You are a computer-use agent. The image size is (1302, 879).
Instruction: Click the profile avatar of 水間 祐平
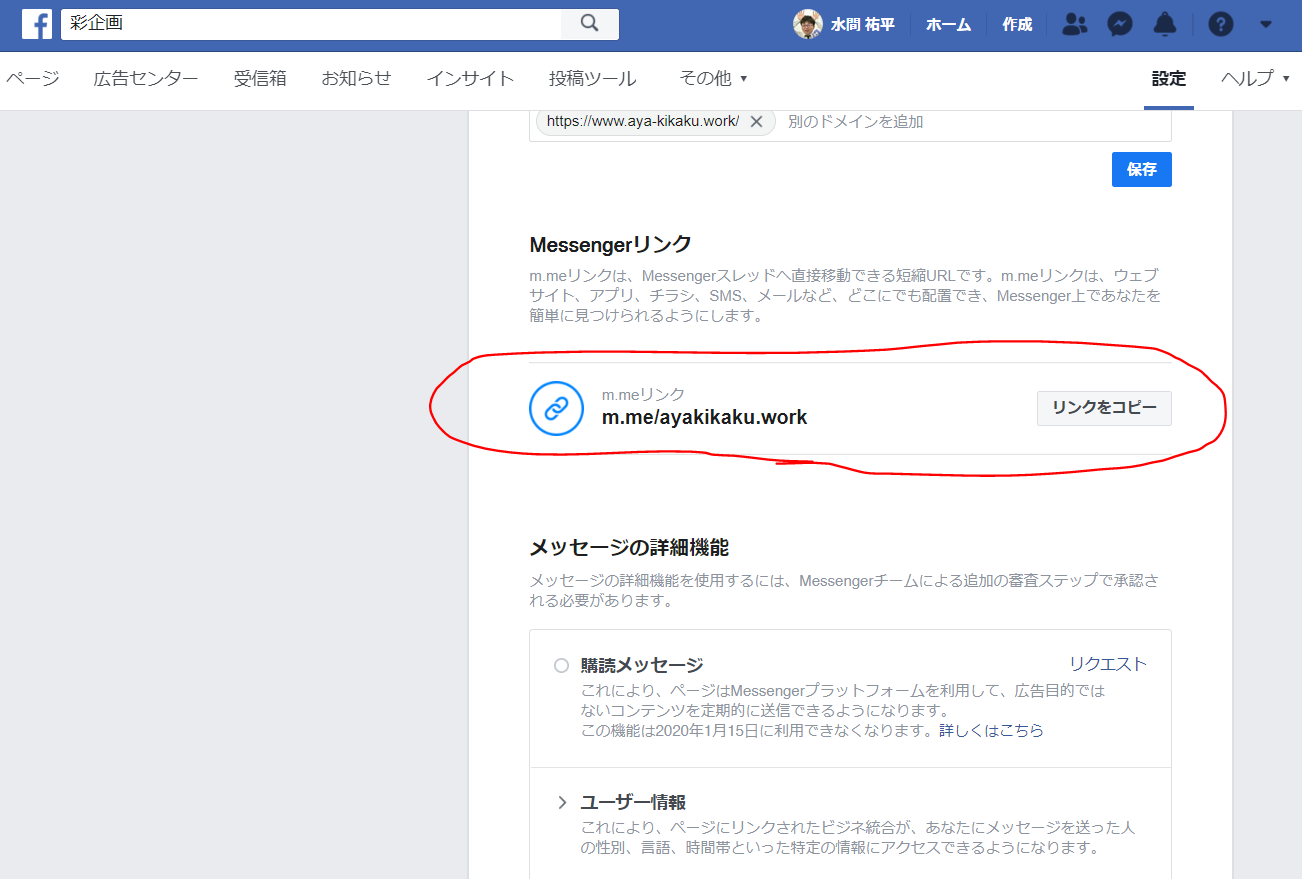pos(808,25)
